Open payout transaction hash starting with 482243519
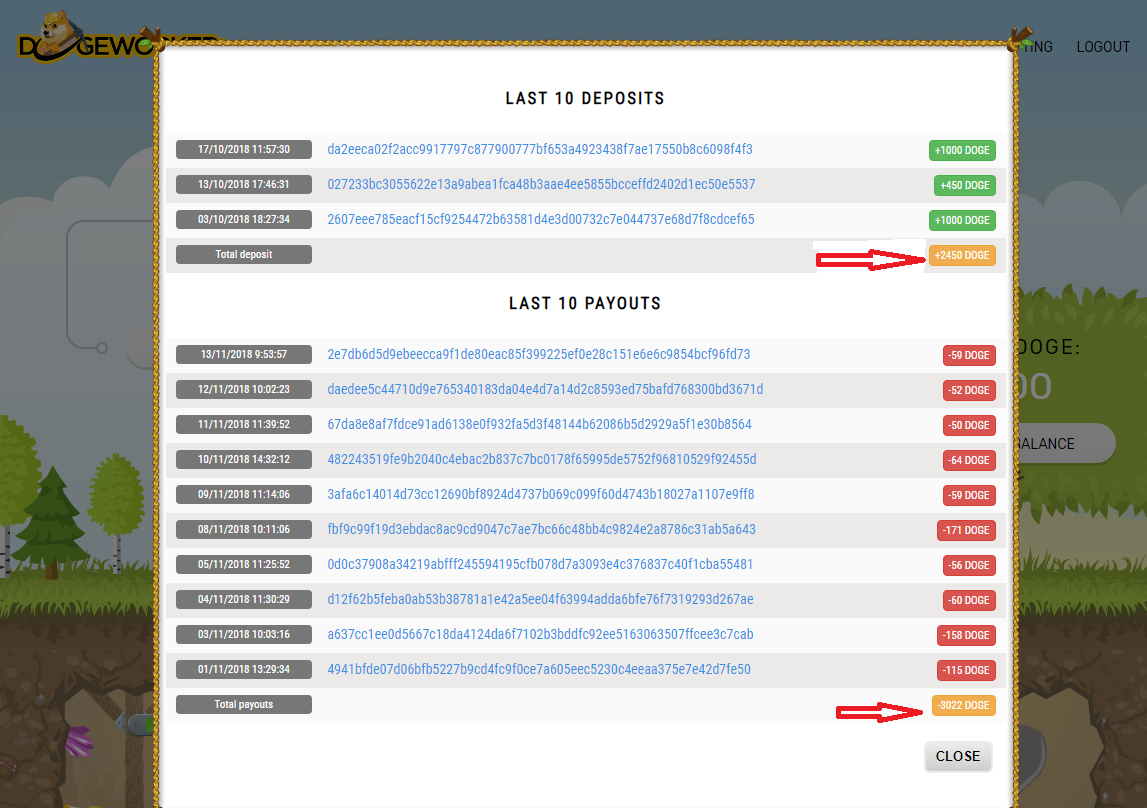 542,460
